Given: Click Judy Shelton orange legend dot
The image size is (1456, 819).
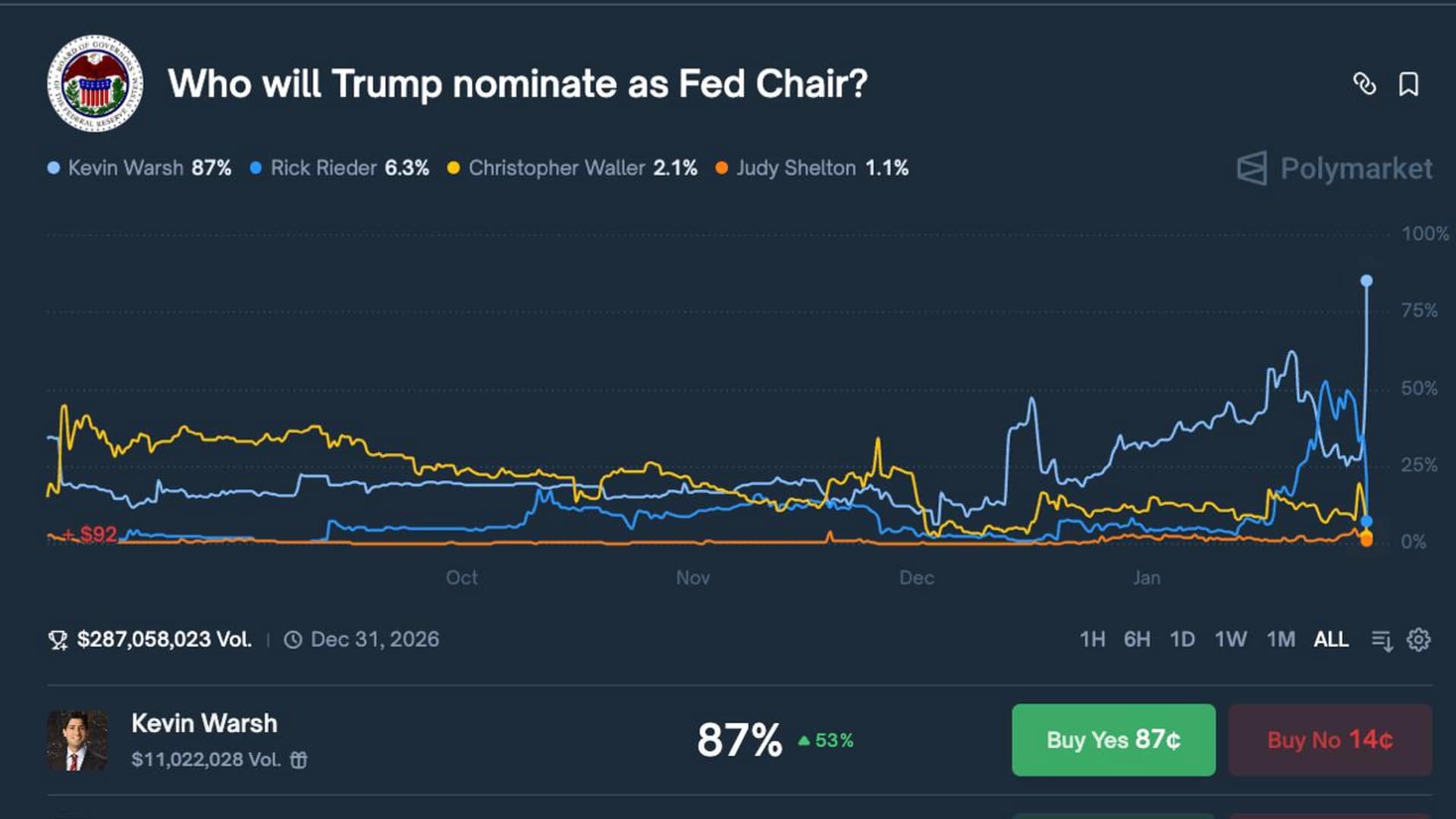Looking at the screenshot, I should pos(721,168).
